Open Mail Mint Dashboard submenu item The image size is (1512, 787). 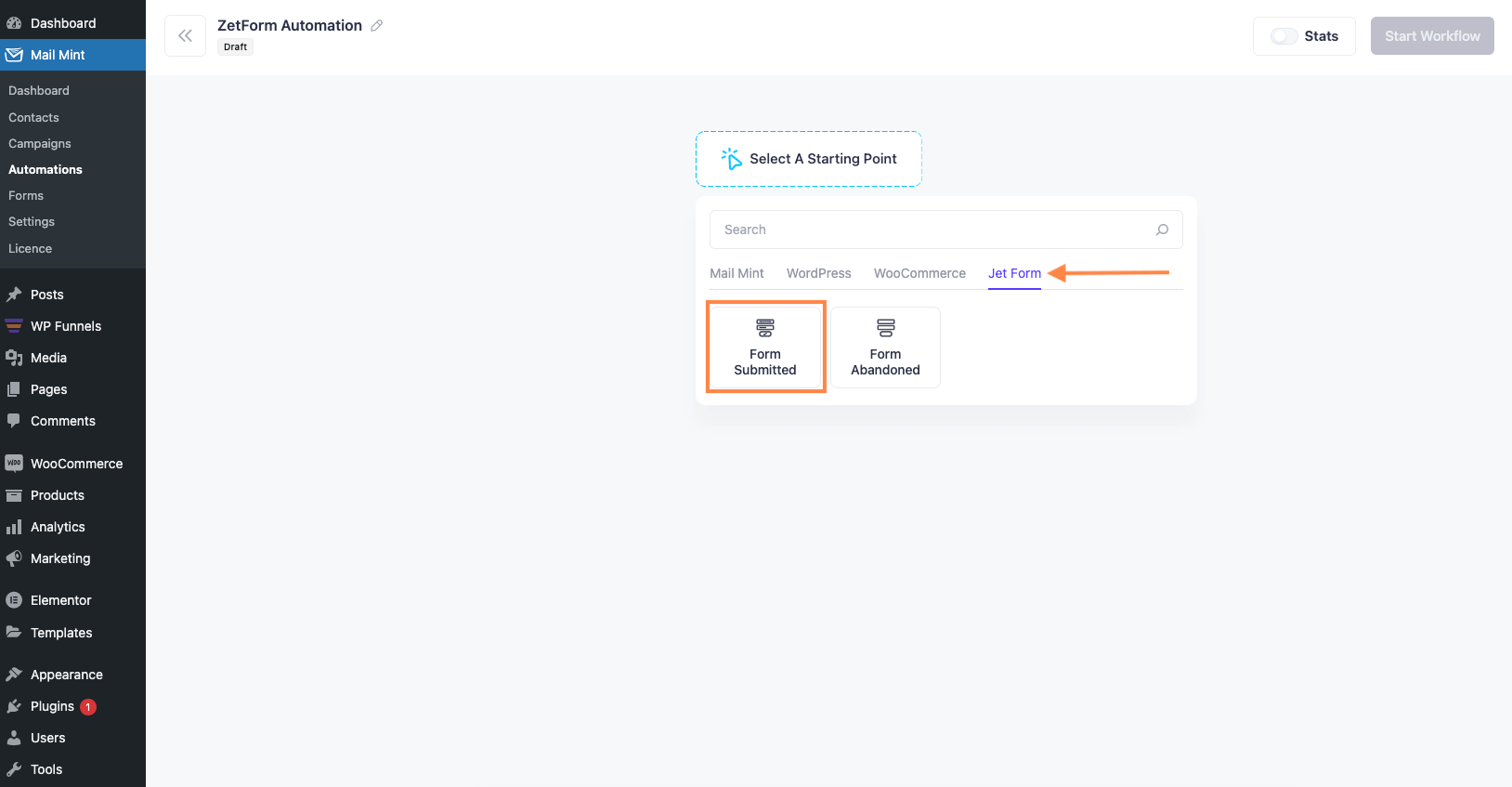point(39,90)
